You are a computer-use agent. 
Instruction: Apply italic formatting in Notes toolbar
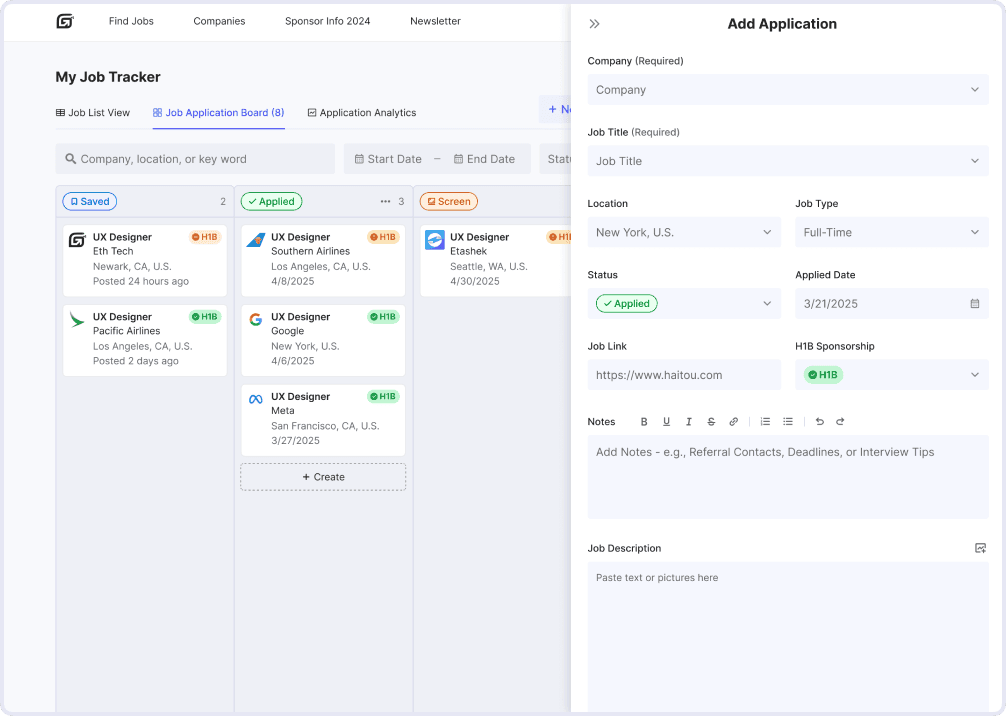point(688,422)
